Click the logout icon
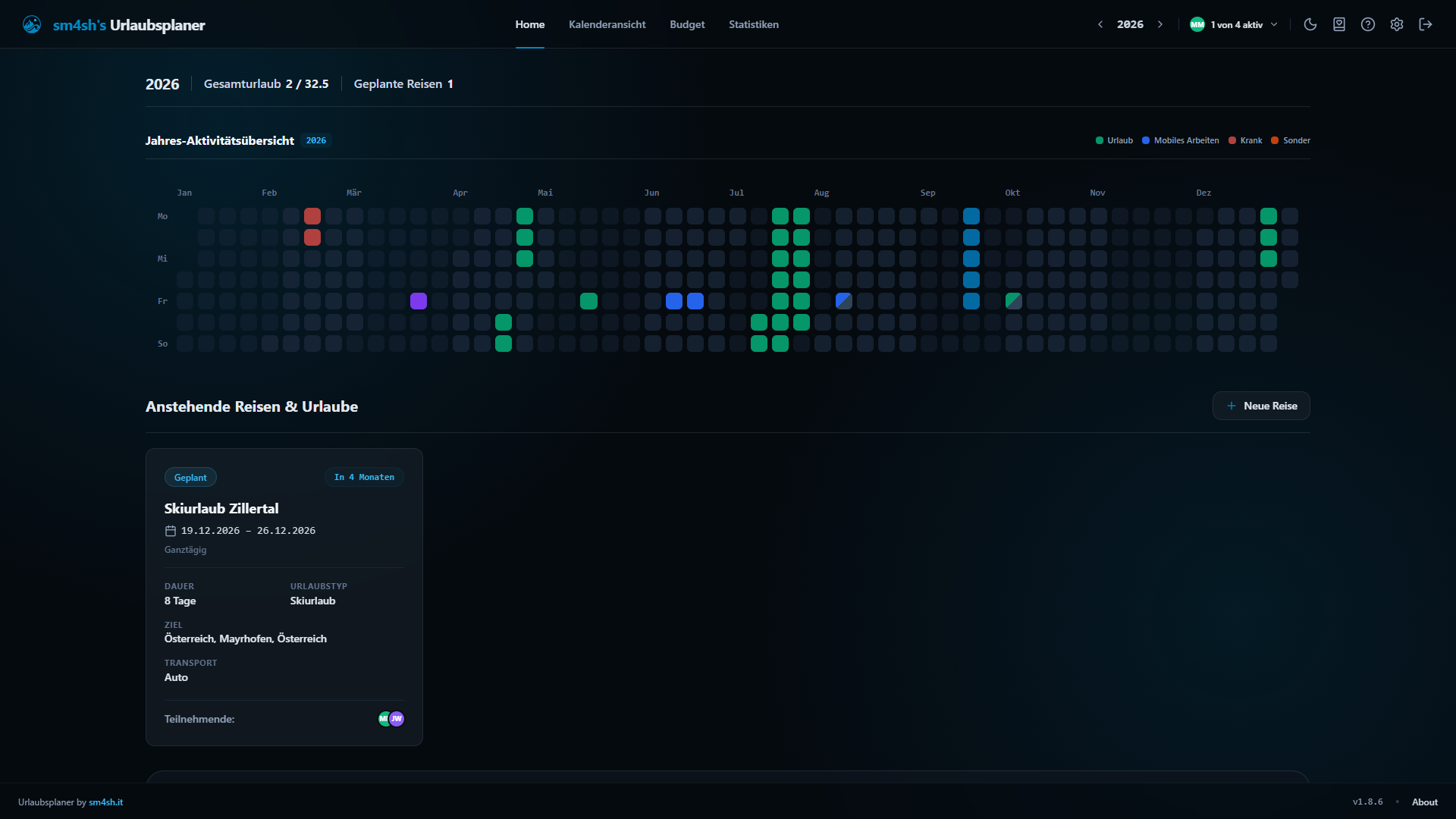The width and height of the screenshot is (1456, 819). coord(1426,24)
